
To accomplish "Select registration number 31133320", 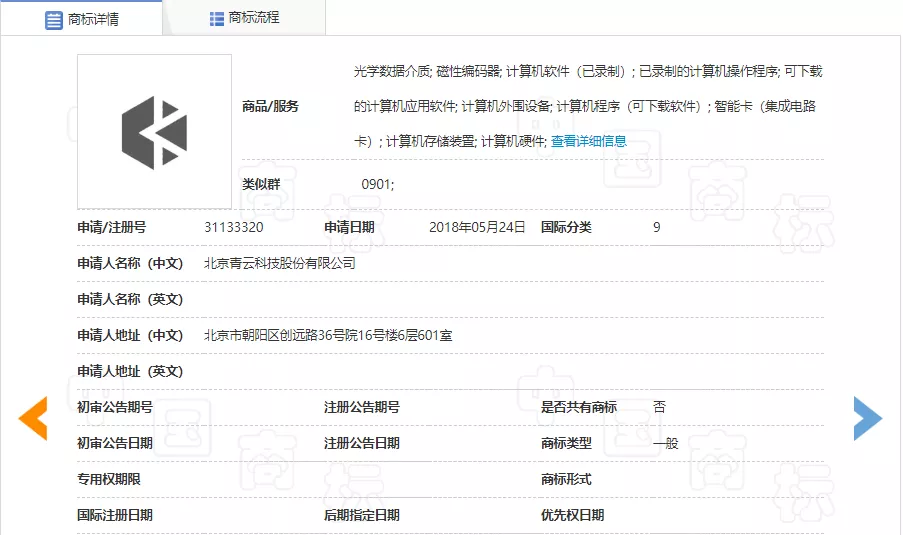I will pyautogui.click(x=234, y=227).
